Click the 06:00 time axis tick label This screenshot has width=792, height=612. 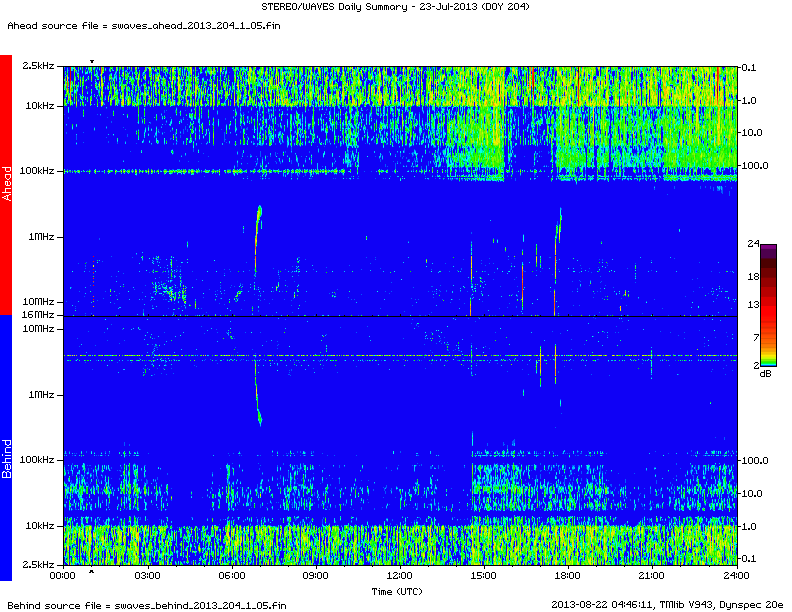(x=231, y=576)
